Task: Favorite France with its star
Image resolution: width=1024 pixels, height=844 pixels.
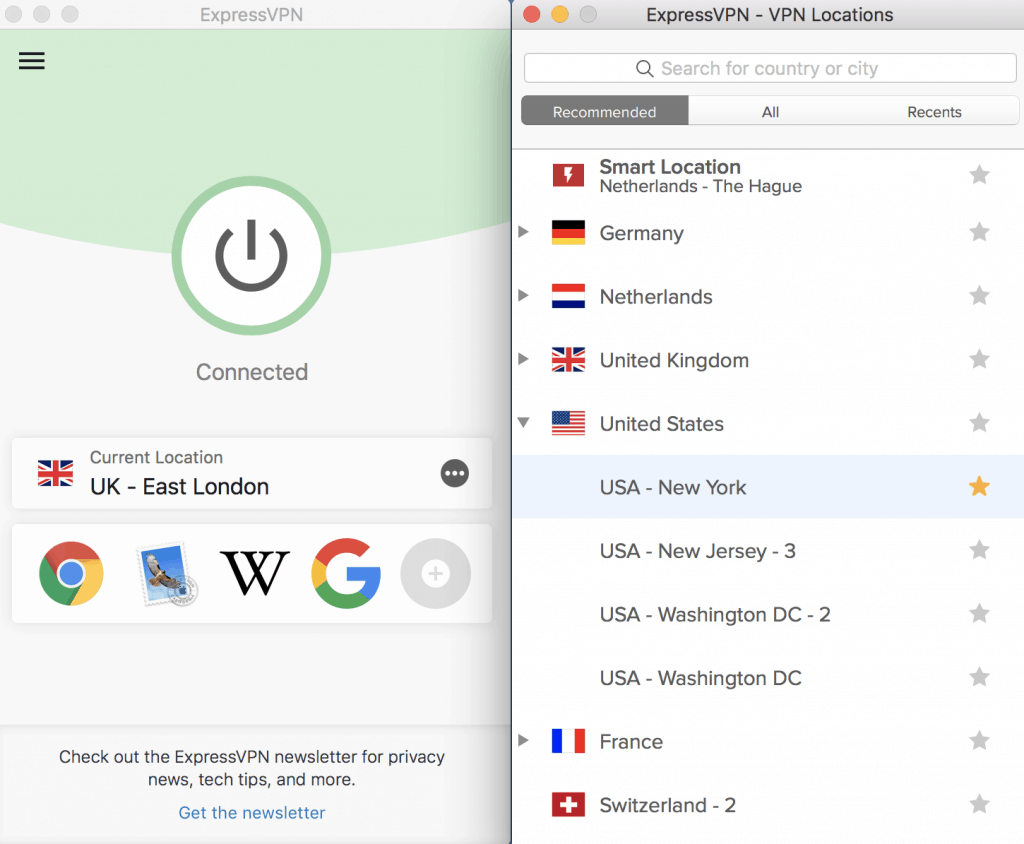Action: pos(979,740)
